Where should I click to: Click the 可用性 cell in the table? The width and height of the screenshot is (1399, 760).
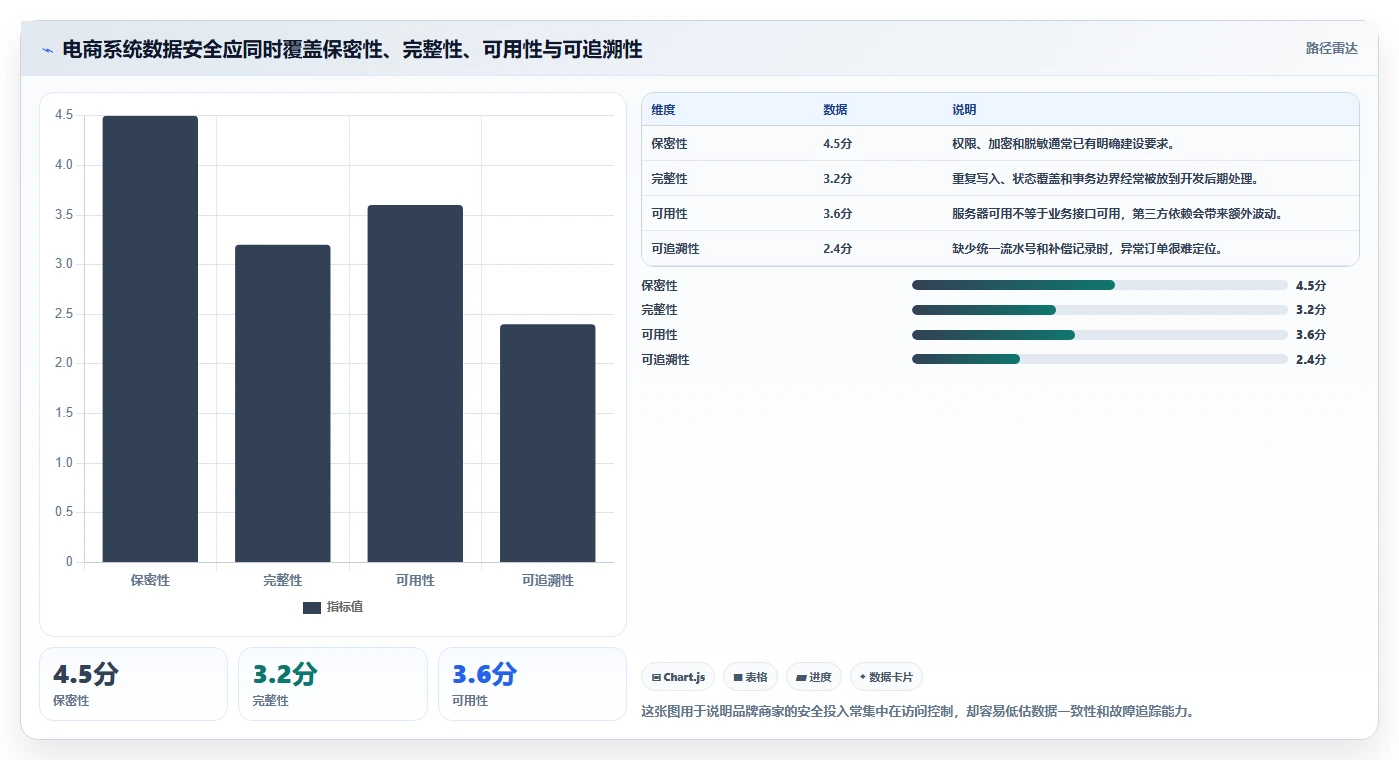click(x=669, y=214)
